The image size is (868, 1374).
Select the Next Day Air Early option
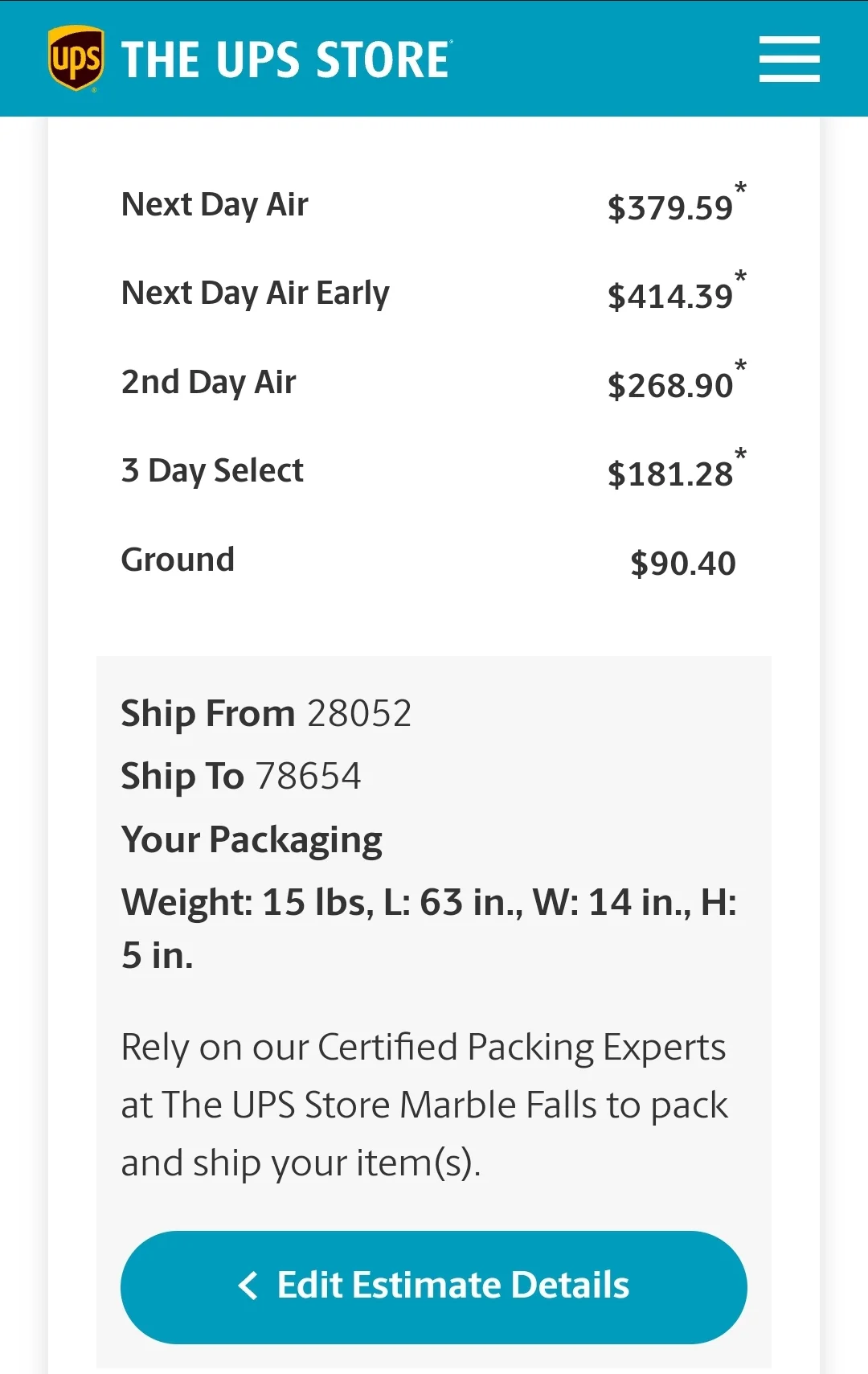(255, 293)
